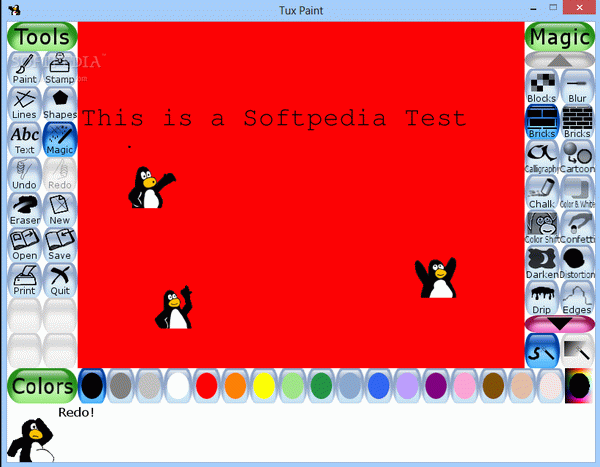The width and height of the screenshot is (600, 467).
Task: Open the custom color picker
Action: click(x=579, y=386)
